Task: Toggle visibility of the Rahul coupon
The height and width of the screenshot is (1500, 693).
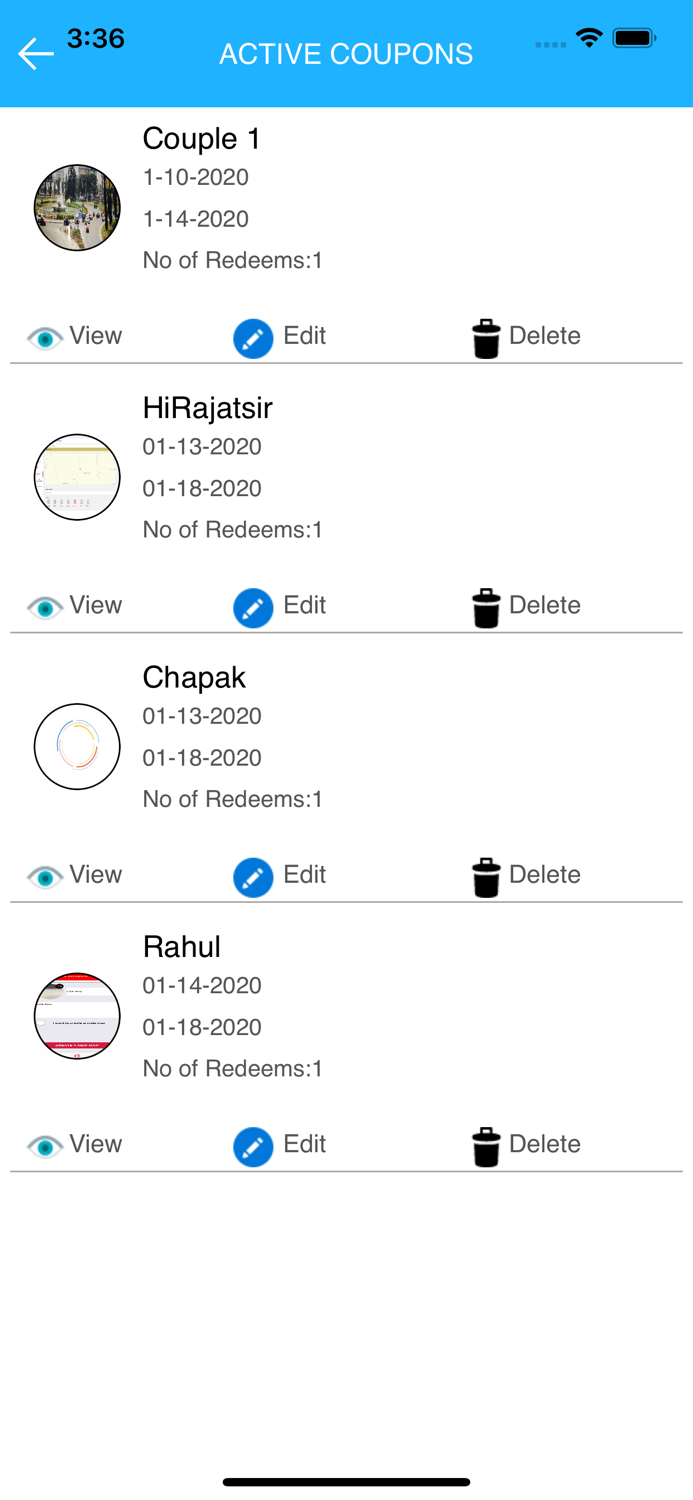Action: 44,1147
